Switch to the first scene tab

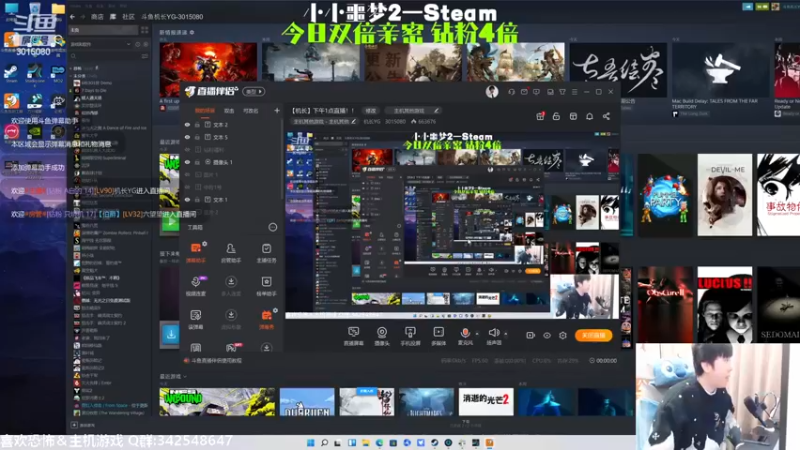(x=205, y=111)
